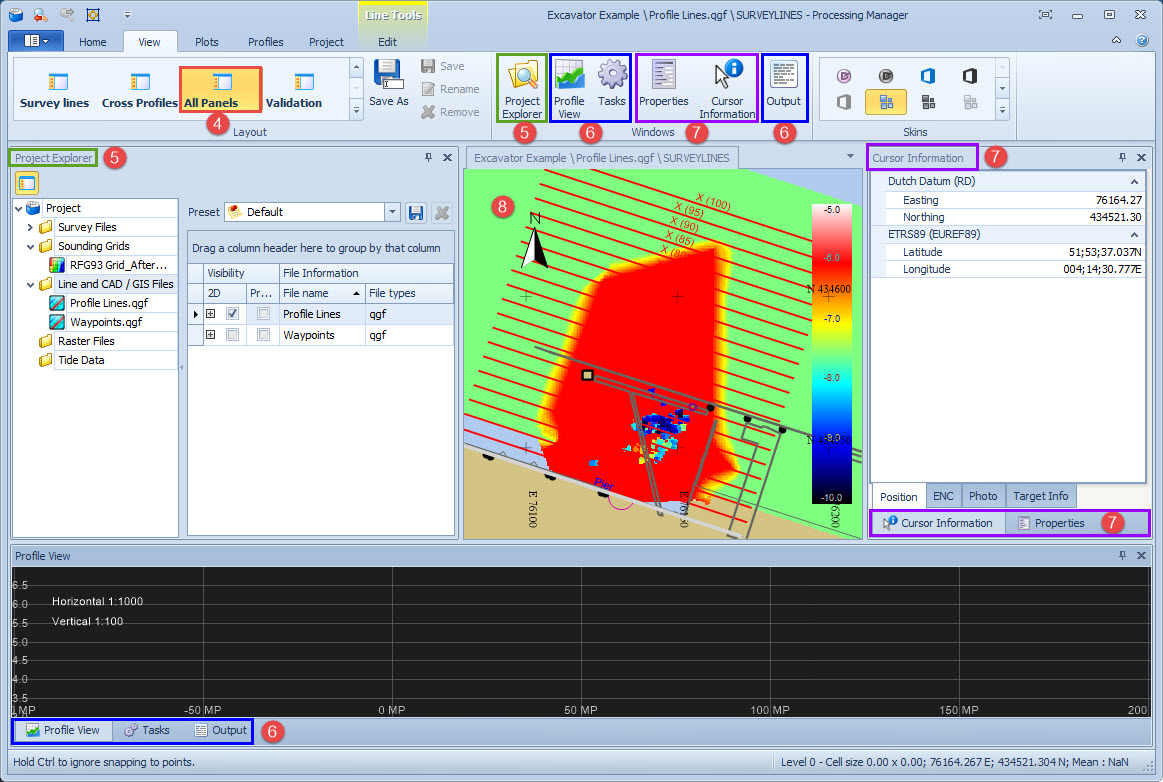Screen dimensions: 1163x782
Task: Select the Survey lines layout
Action: [55, 90]
